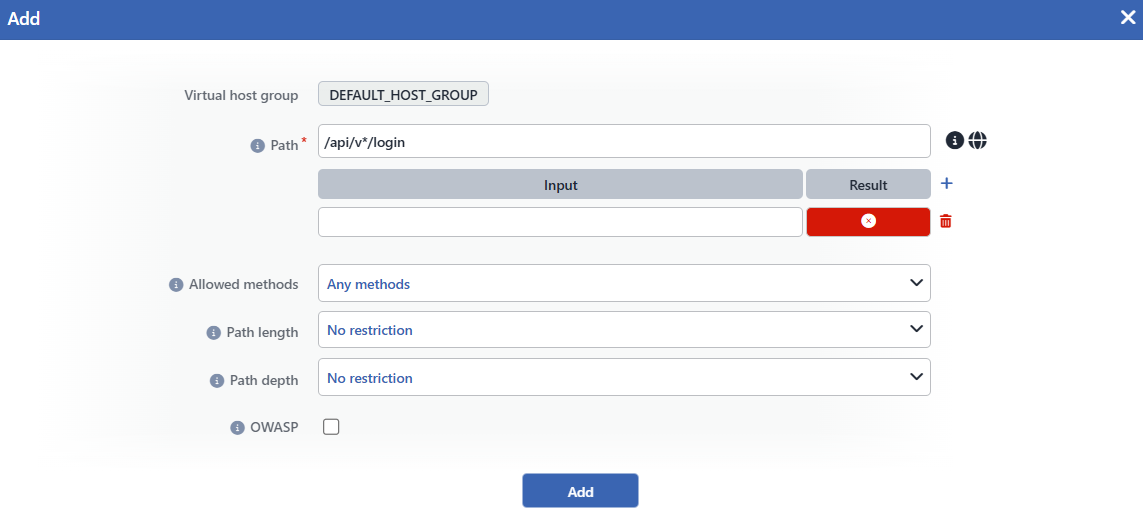The width and height of the screenshot is (1143, 514).
Task: Click the red failed result indicator
Action: point(868,222)
